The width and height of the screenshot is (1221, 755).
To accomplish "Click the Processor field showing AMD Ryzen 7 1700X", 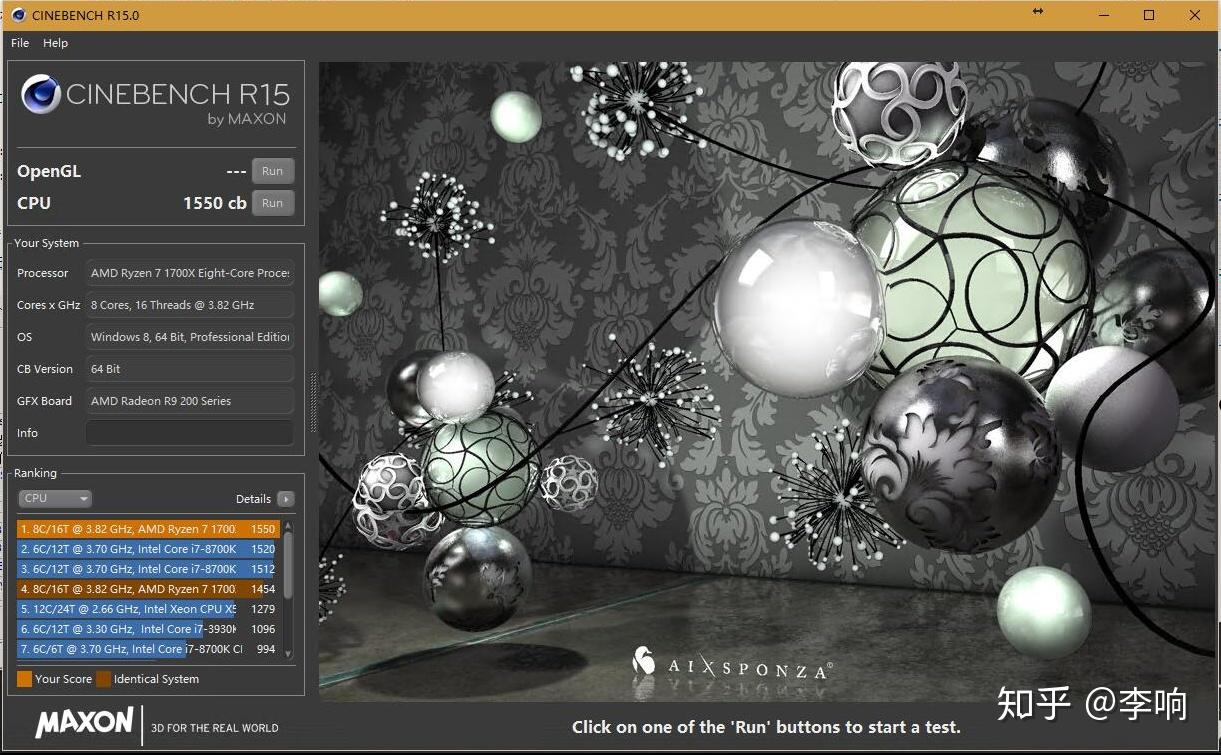I will [188, 272].
